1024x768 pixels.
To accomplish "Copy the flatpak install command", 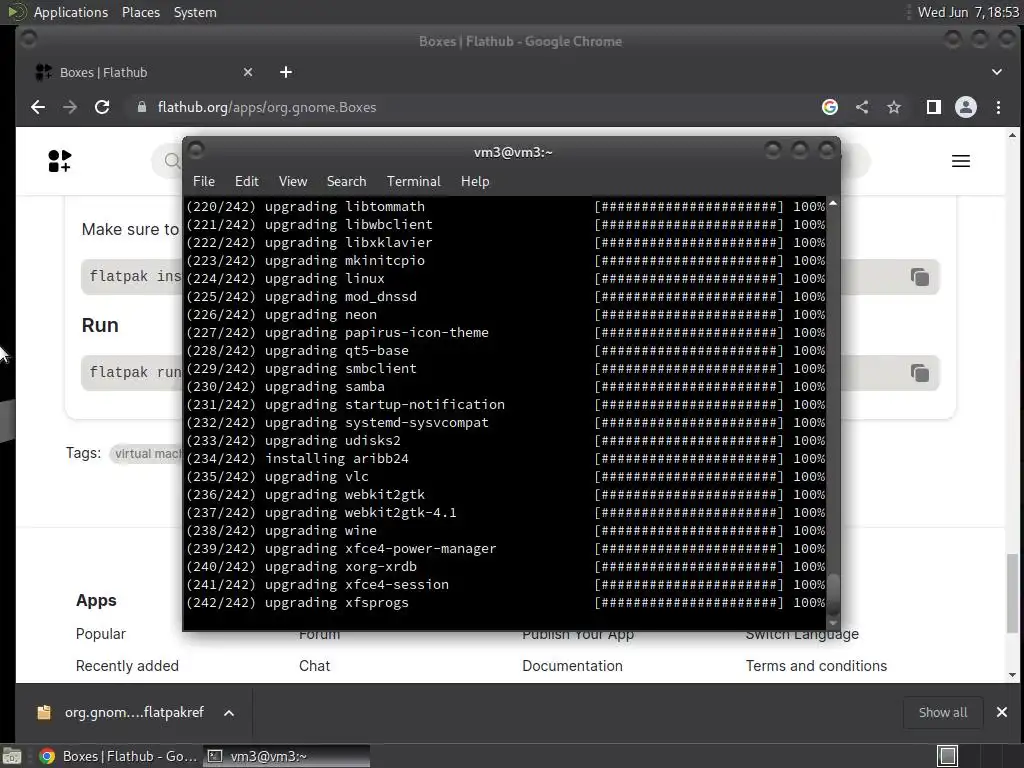I will (x=920, y=277).
